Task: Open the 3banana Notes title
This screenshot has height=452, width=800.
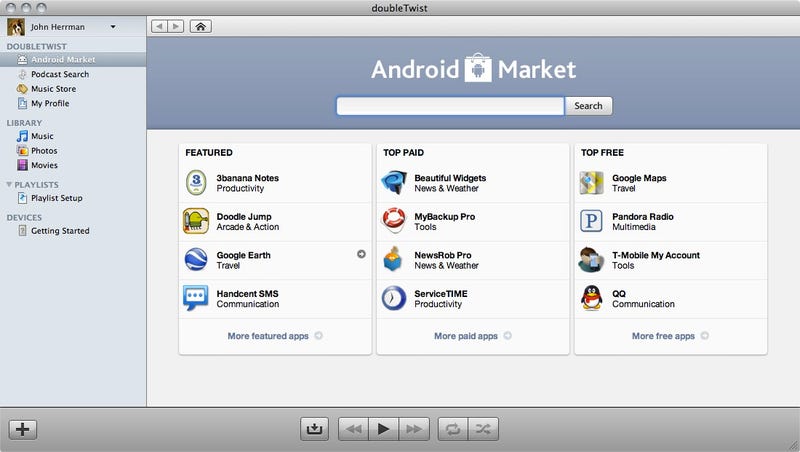Action: click(247, 178)
